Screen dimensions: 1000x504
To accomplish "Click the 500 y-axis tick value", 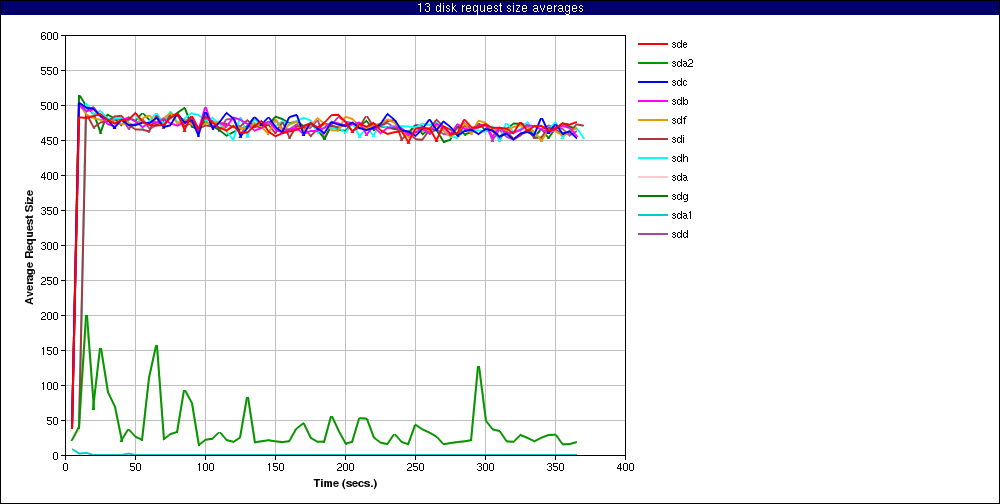I will pos(50,106).
